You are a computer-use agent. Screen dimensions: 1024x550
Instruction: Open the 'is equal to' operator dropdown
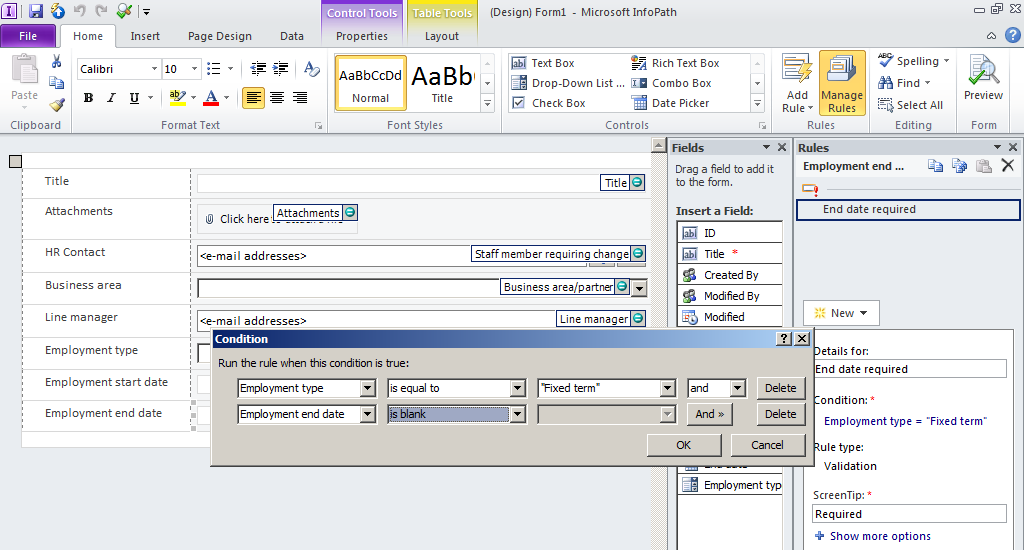(518, 388)
